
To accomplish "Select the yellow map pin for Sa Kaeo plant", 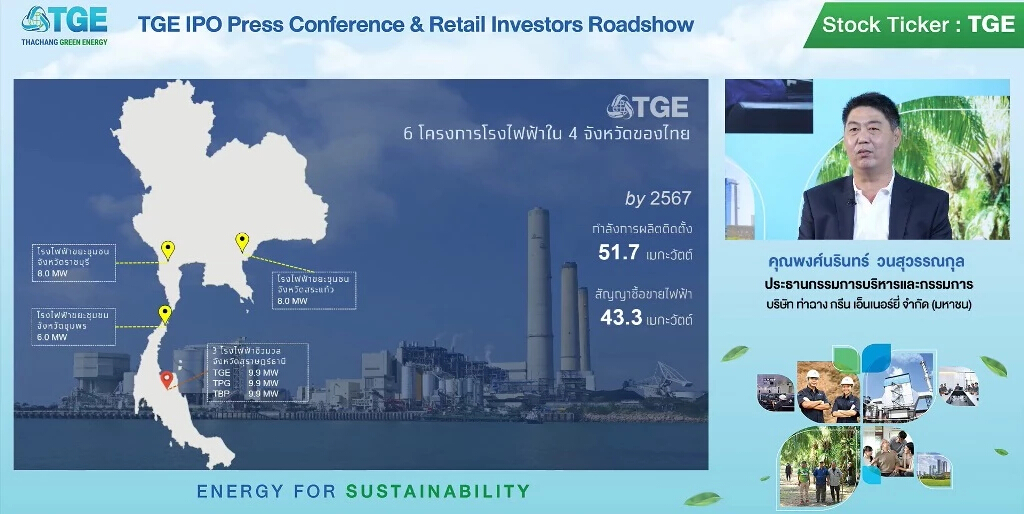I will click(x=242, y=242).
